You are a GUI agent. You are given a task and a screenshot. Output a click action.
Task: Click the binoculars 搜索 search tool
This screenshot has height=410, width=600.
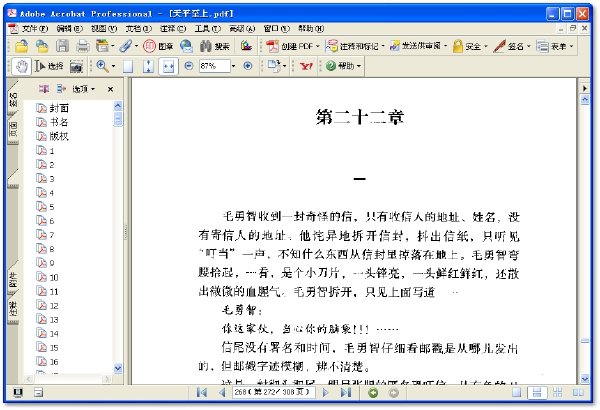(215, 46)
